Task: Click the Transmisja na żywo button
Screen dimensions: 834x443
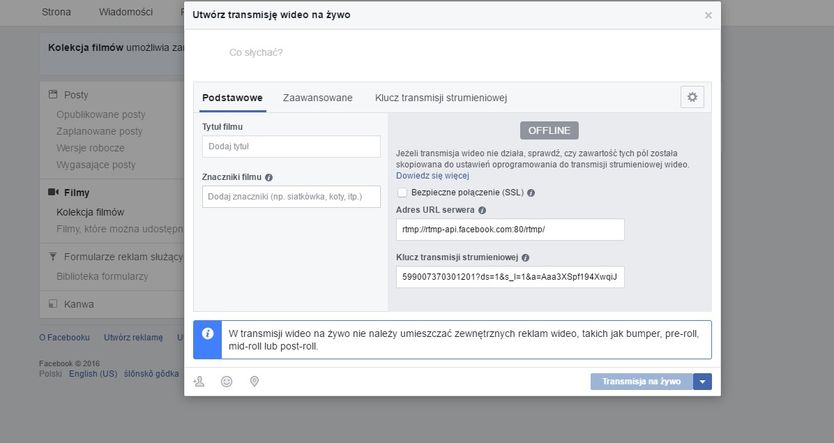Action: [641, 381]
